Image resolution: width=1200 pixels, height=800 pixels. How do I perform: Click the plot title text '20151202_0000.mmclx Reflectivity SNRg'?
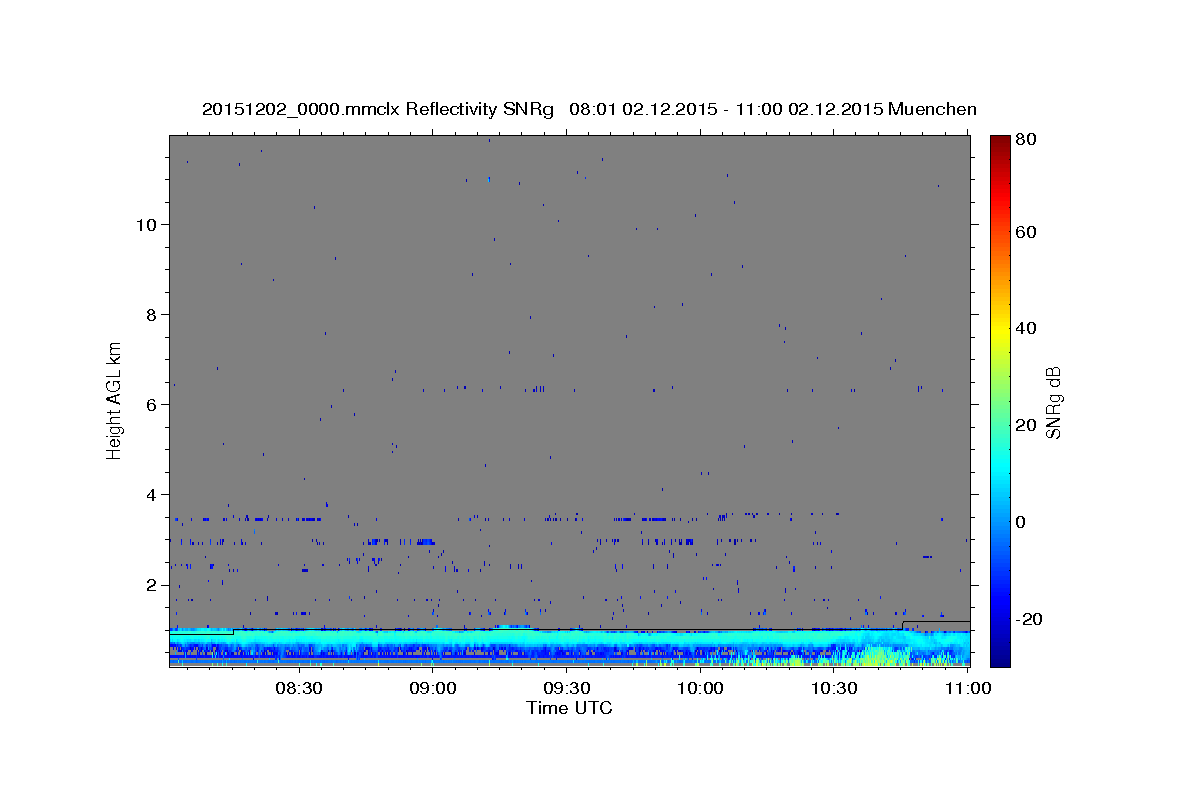pyautogui.click(x=378, y=109)
